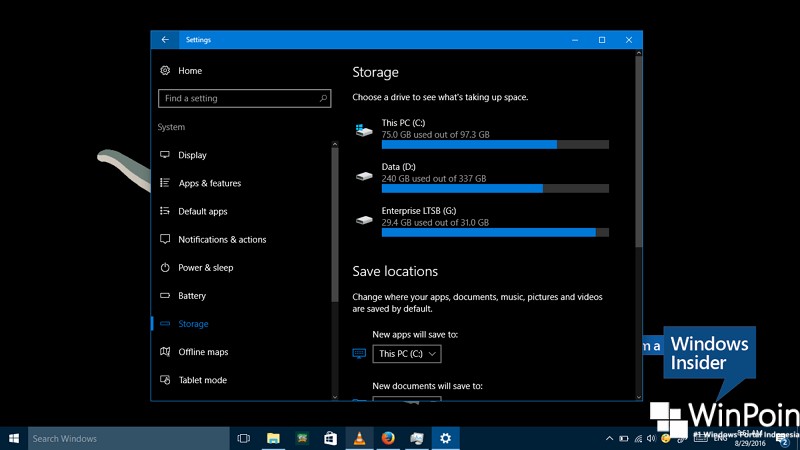
Task: Launch File Explorer from taskbar
Action: (x=273, y=438)
